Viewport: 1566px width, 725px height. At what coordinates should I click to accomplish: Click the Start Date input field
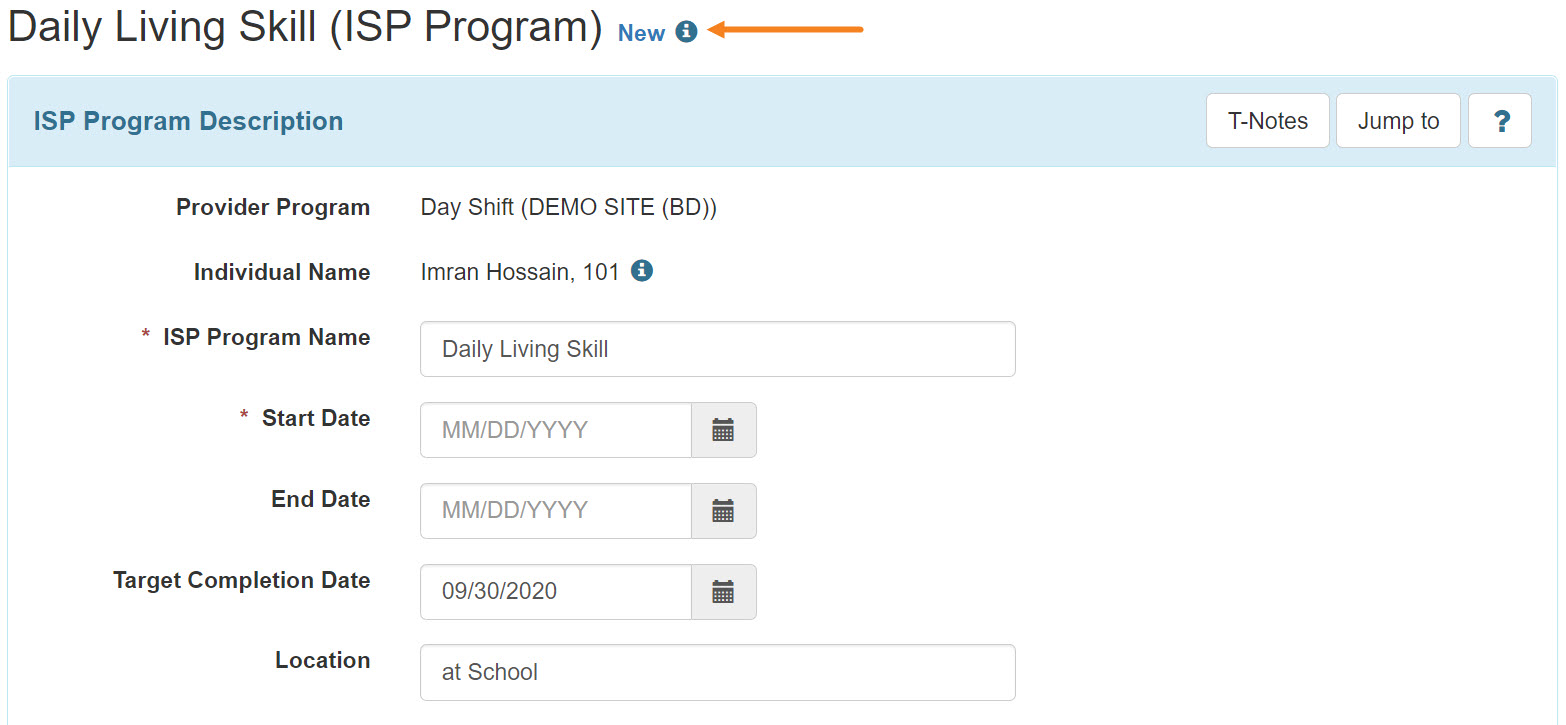555,430
